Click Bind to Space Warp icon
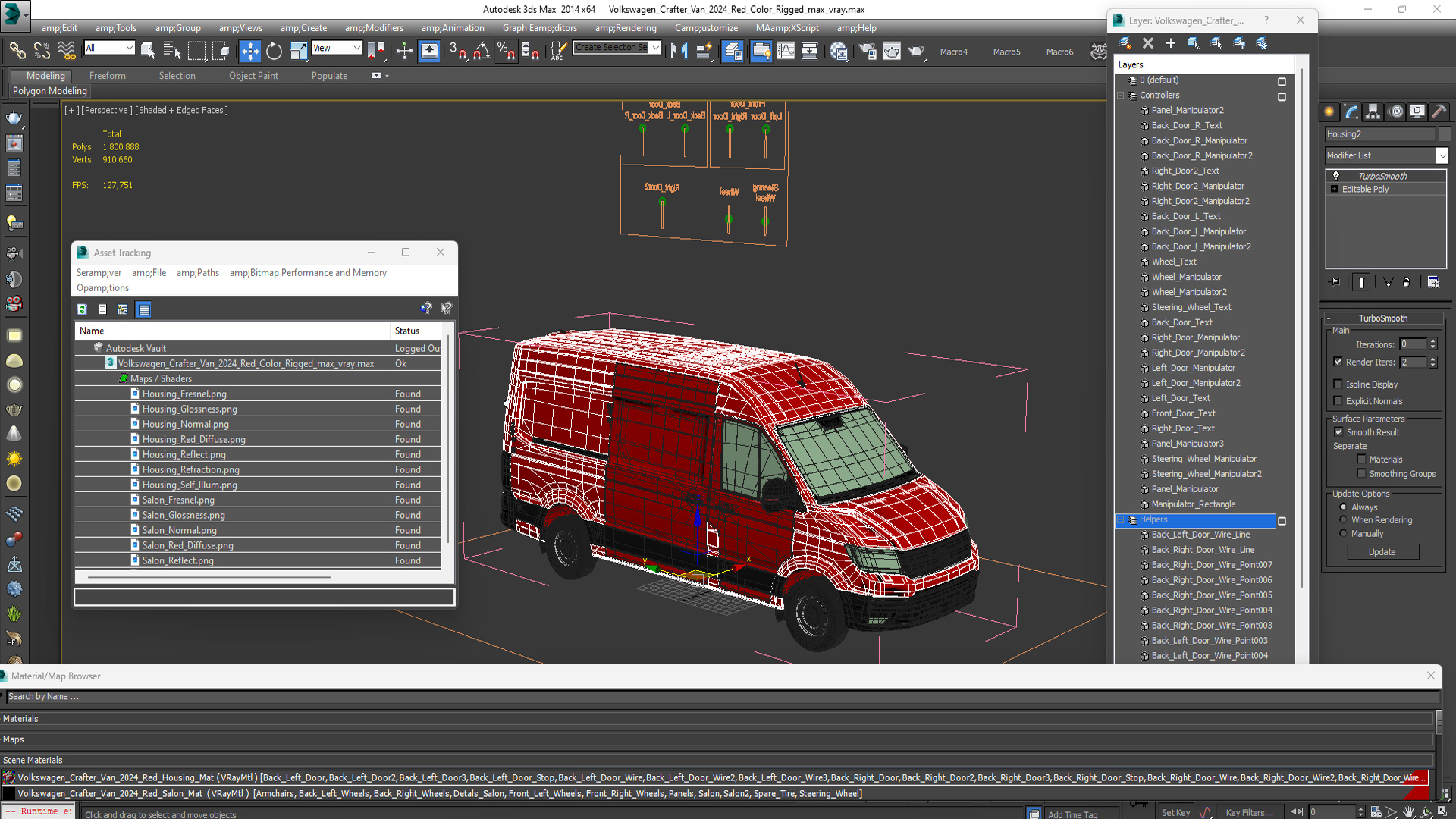 pyautogui.click(x=67, y=51)
